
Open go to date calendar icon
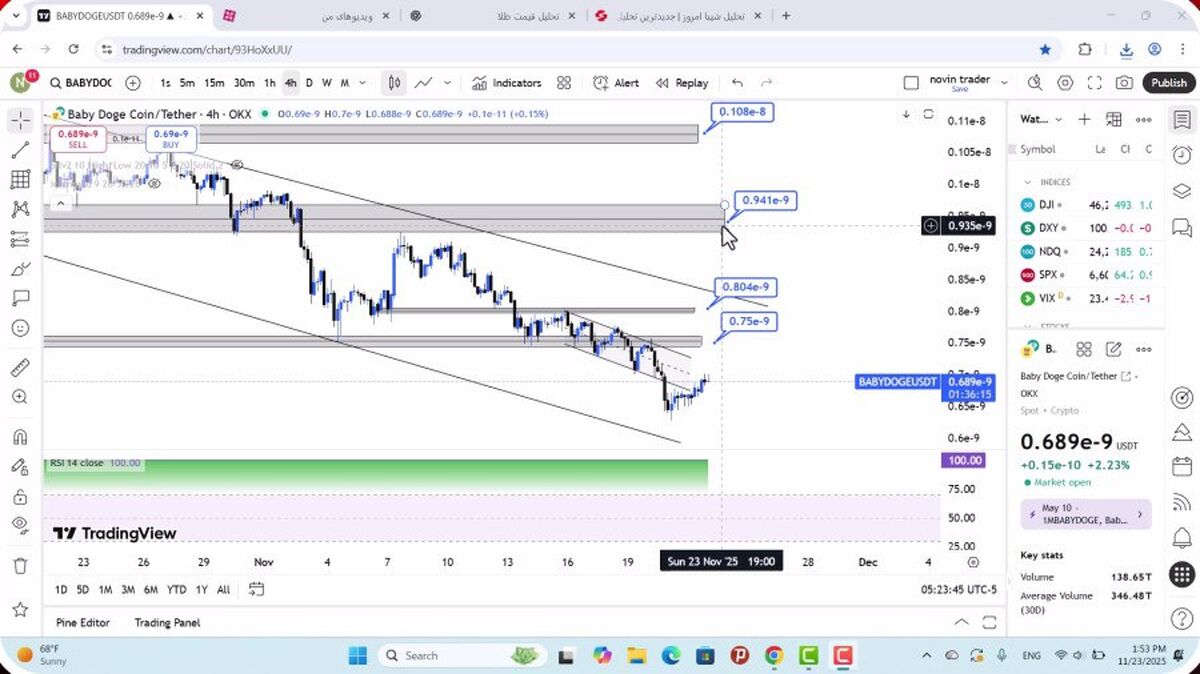pyautogui.click(x=257, y=589)
